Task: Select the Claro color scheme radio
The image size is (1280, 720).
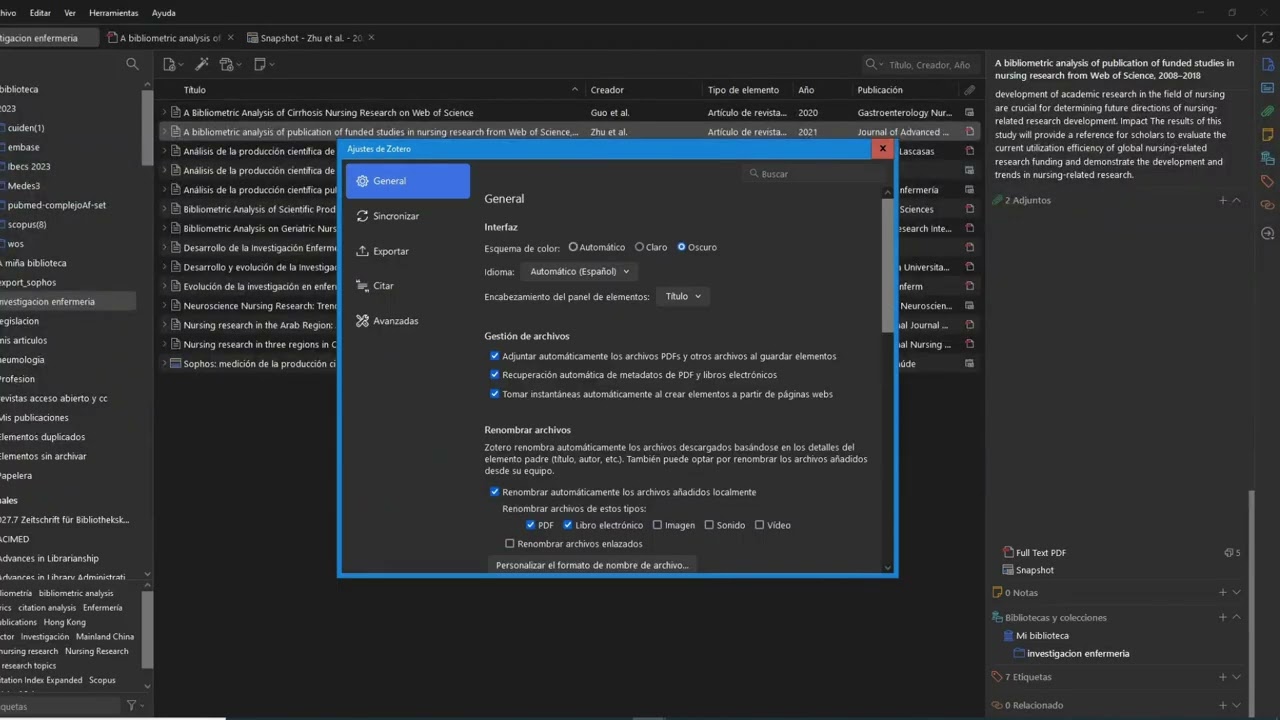Action: point(639,247)
